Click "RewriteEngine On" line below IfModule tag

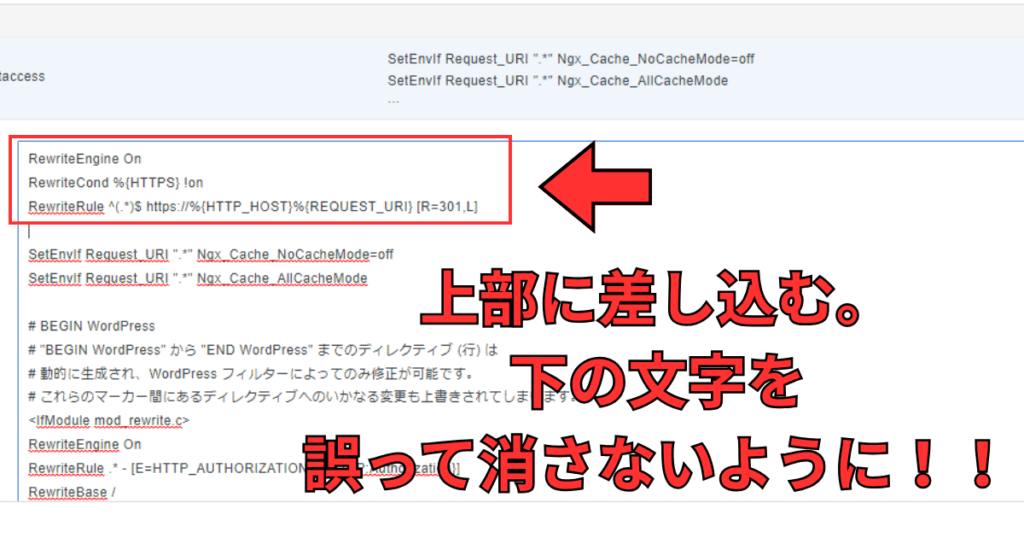click(x=85, y=445)
